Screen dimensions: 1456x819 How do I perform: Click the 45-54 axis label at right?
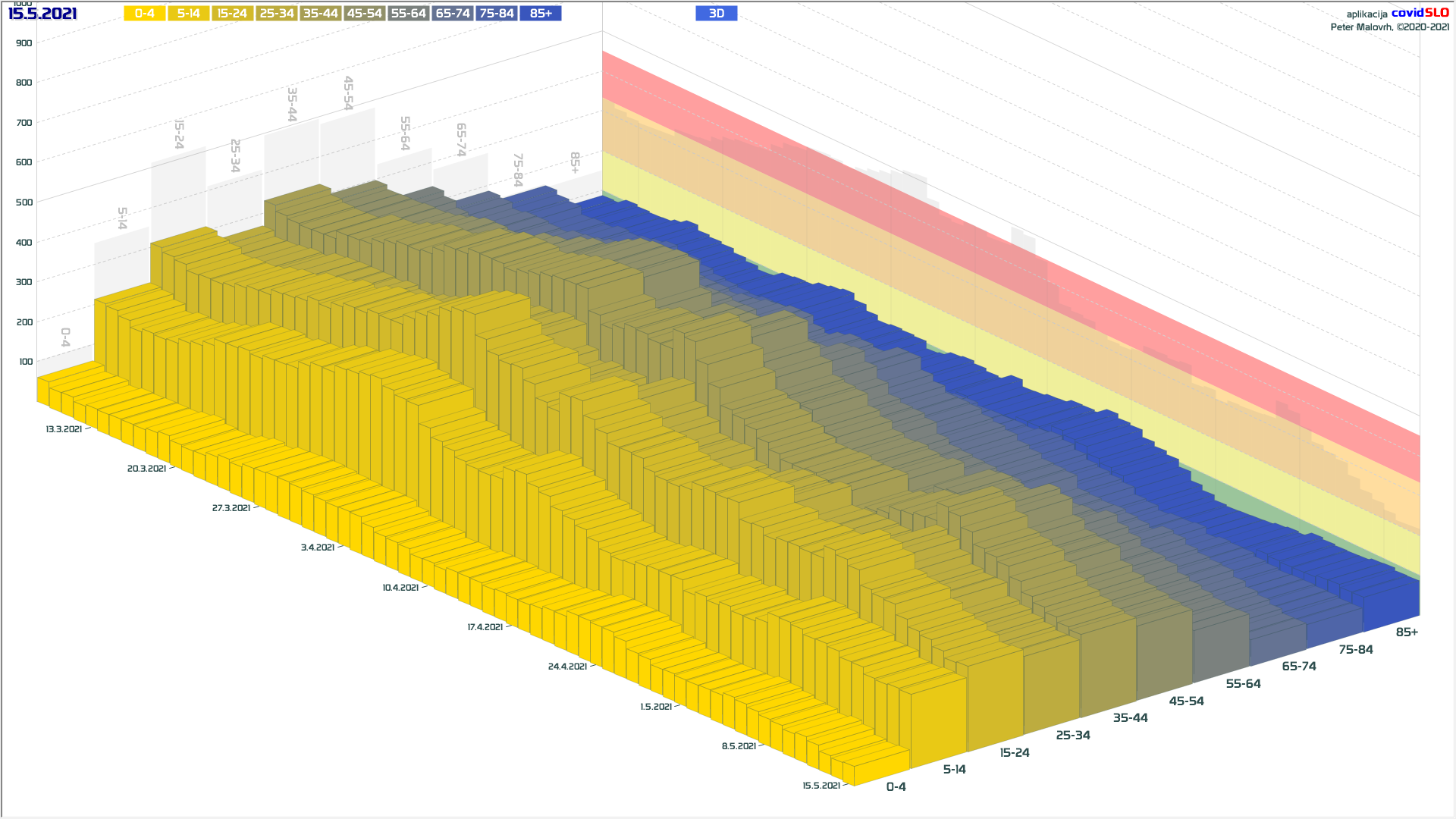[1186, 701]
